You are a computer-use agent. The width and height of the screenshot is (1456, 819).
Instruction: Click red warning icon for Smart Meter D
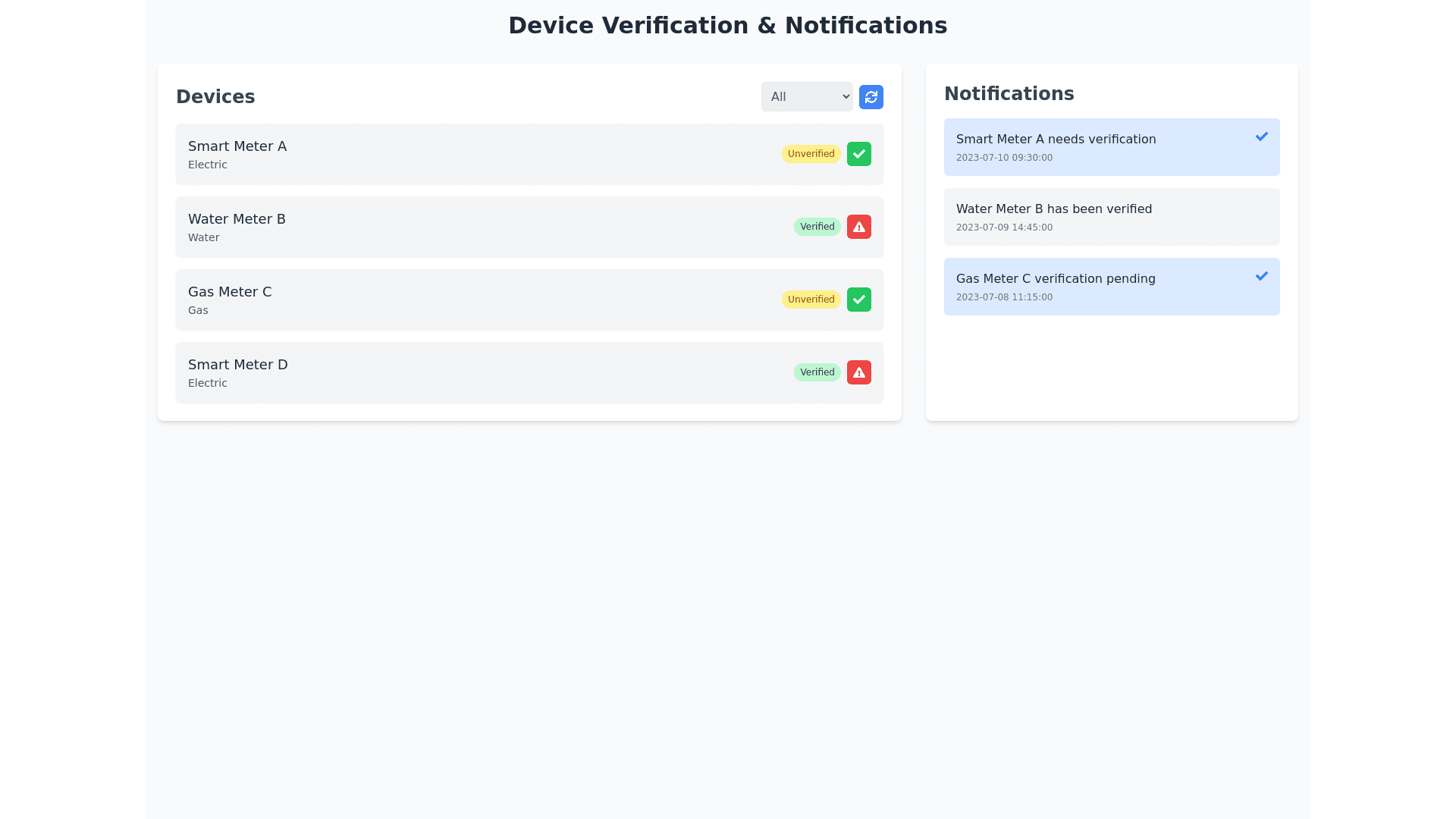pos(858,372)
